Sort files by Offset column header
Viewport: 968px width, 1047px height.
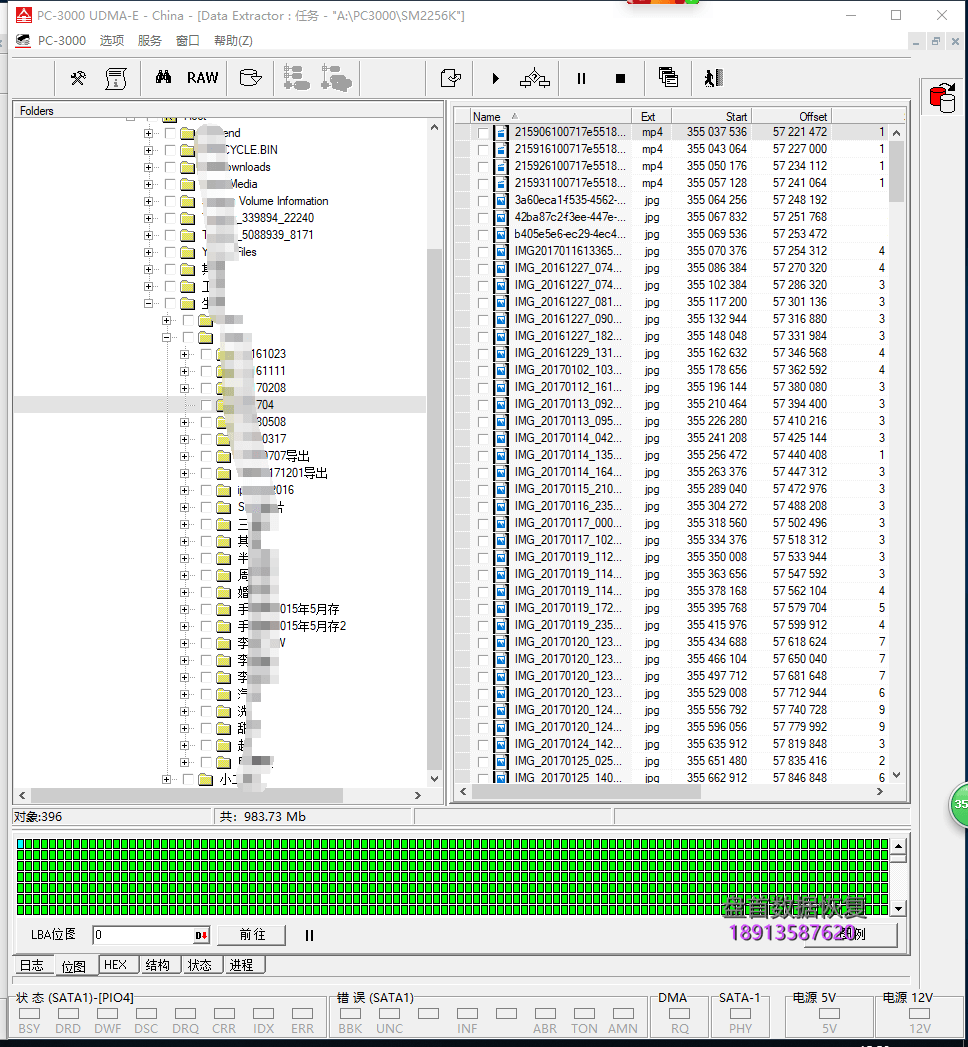tap(791, 116)
